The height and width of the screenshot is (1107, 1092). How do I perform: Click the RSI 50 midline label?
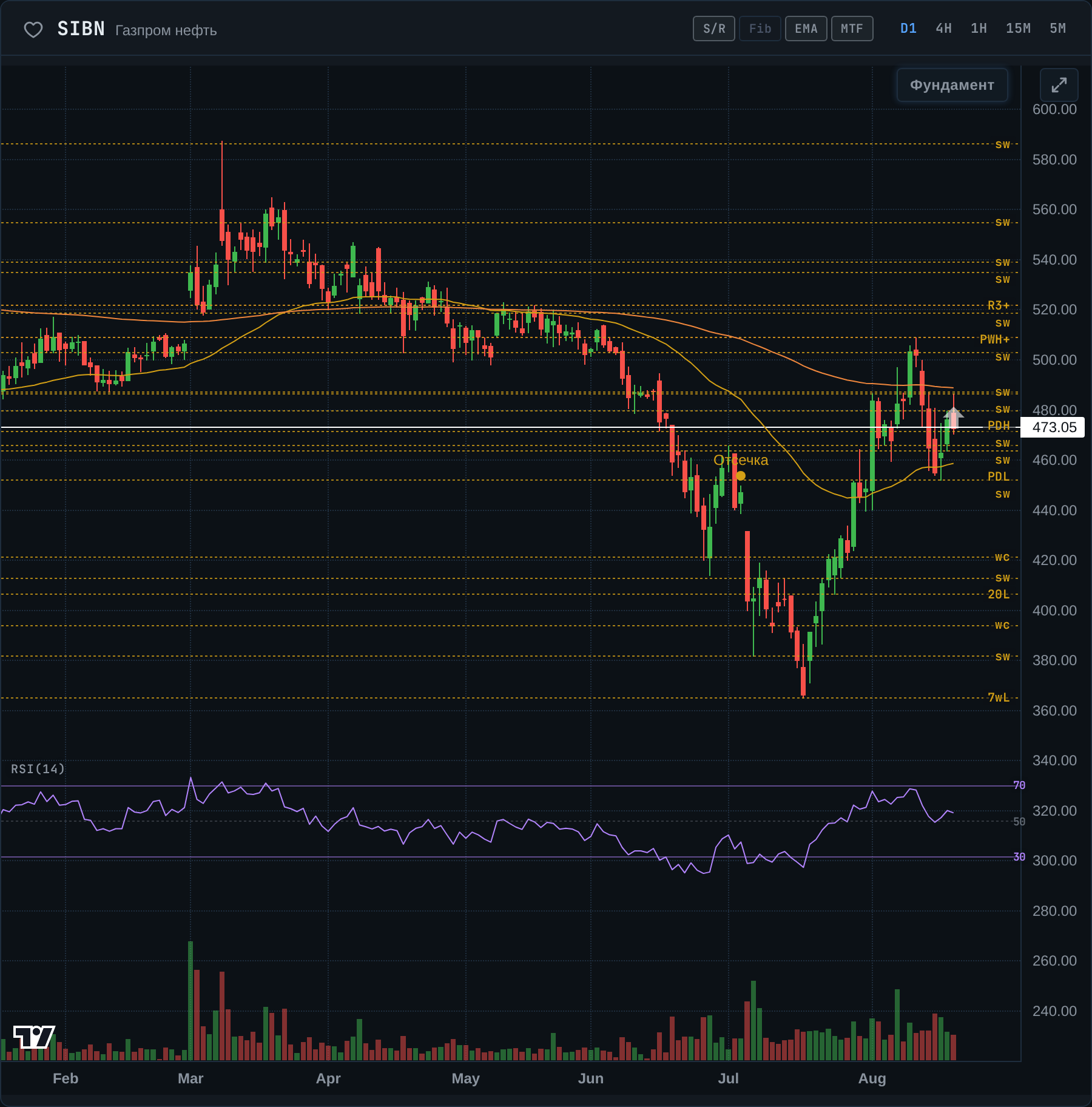point(1019,822)
